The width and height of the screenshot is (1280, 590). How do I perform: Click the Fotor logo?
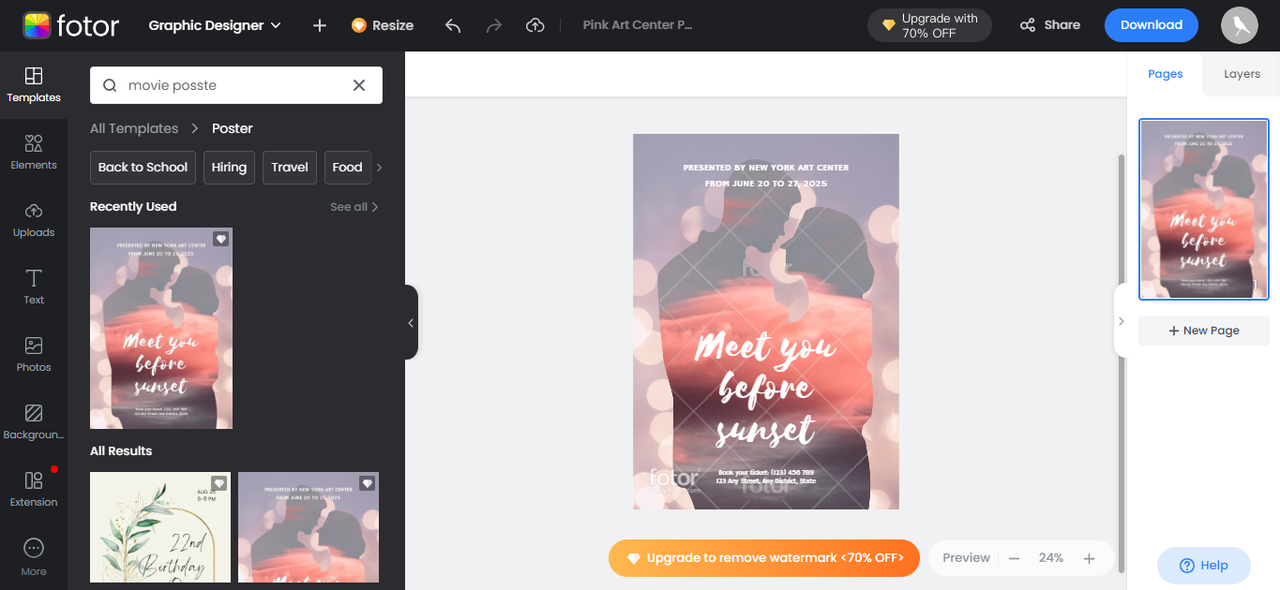coord(70,25)
